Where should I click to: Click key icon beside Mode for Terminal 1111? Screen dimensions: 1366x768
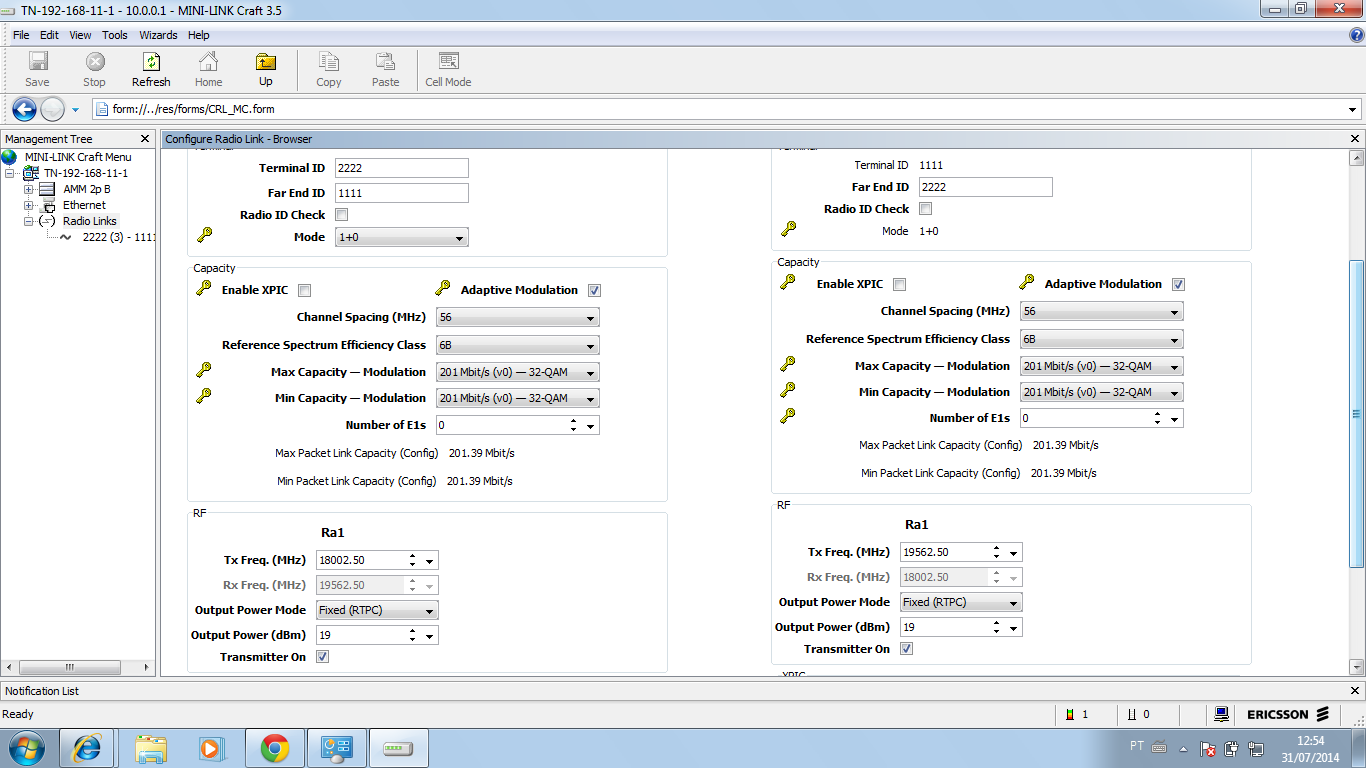[788, 229]
